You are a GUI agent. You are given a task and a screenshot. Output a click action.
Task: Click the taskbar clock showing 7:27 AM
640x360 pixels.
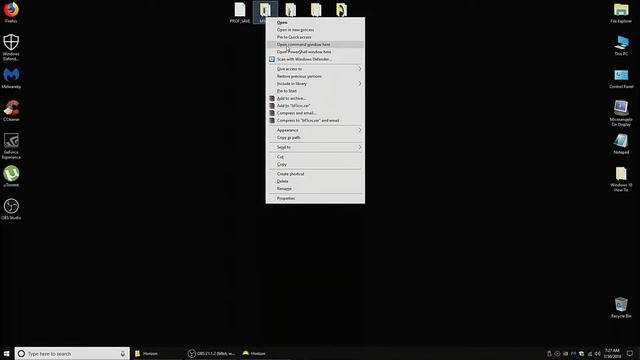(x=612, y=353)
